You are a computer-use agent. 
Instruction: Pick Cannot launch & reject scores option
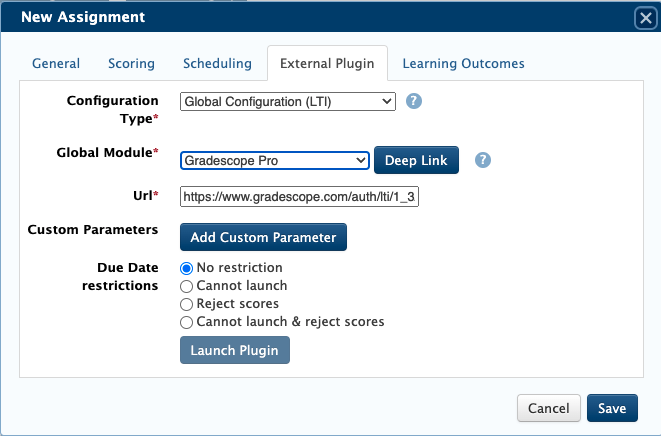pyautogui.click(x=185, y=322)
